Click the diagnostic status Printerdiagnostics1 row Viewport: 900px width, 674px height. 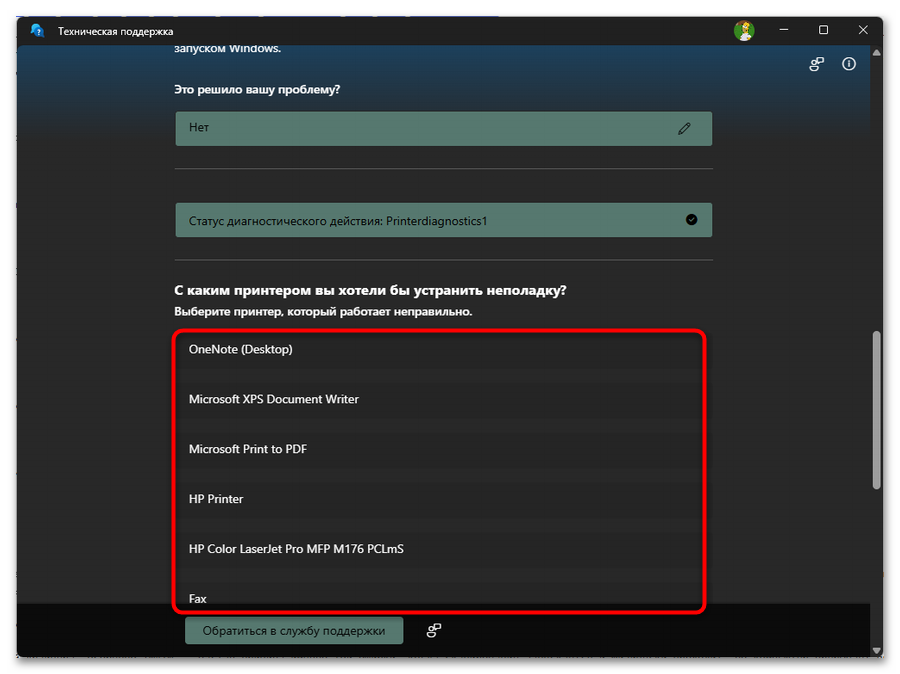pyautogui.click(x=444, y=220)
